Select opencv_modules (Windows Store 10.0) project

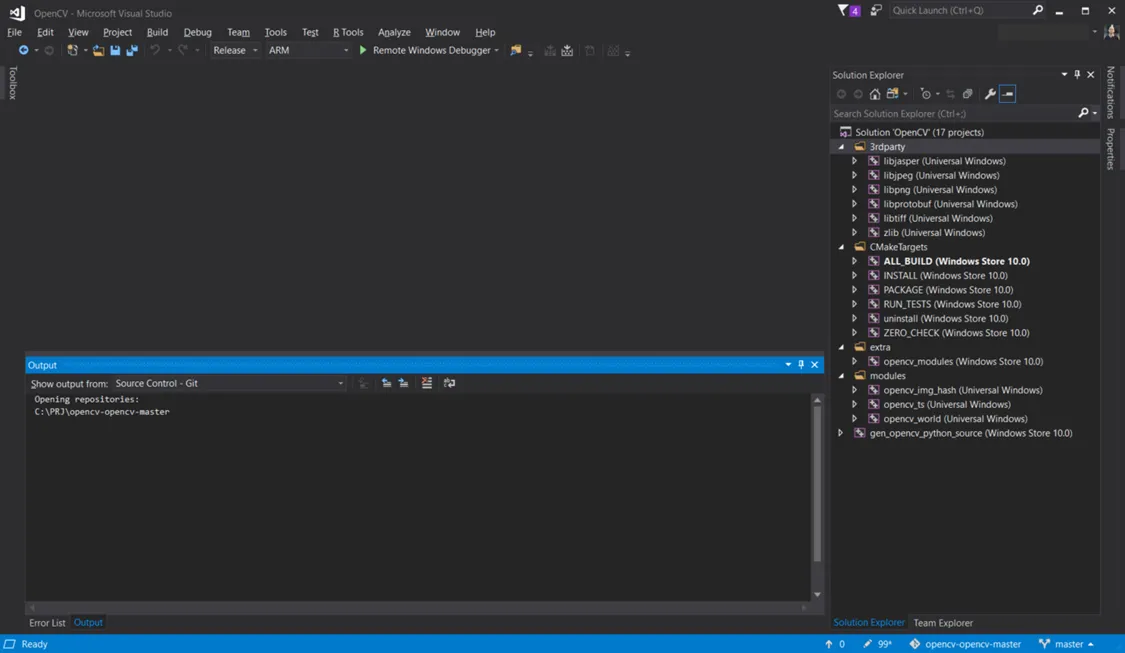963,362
